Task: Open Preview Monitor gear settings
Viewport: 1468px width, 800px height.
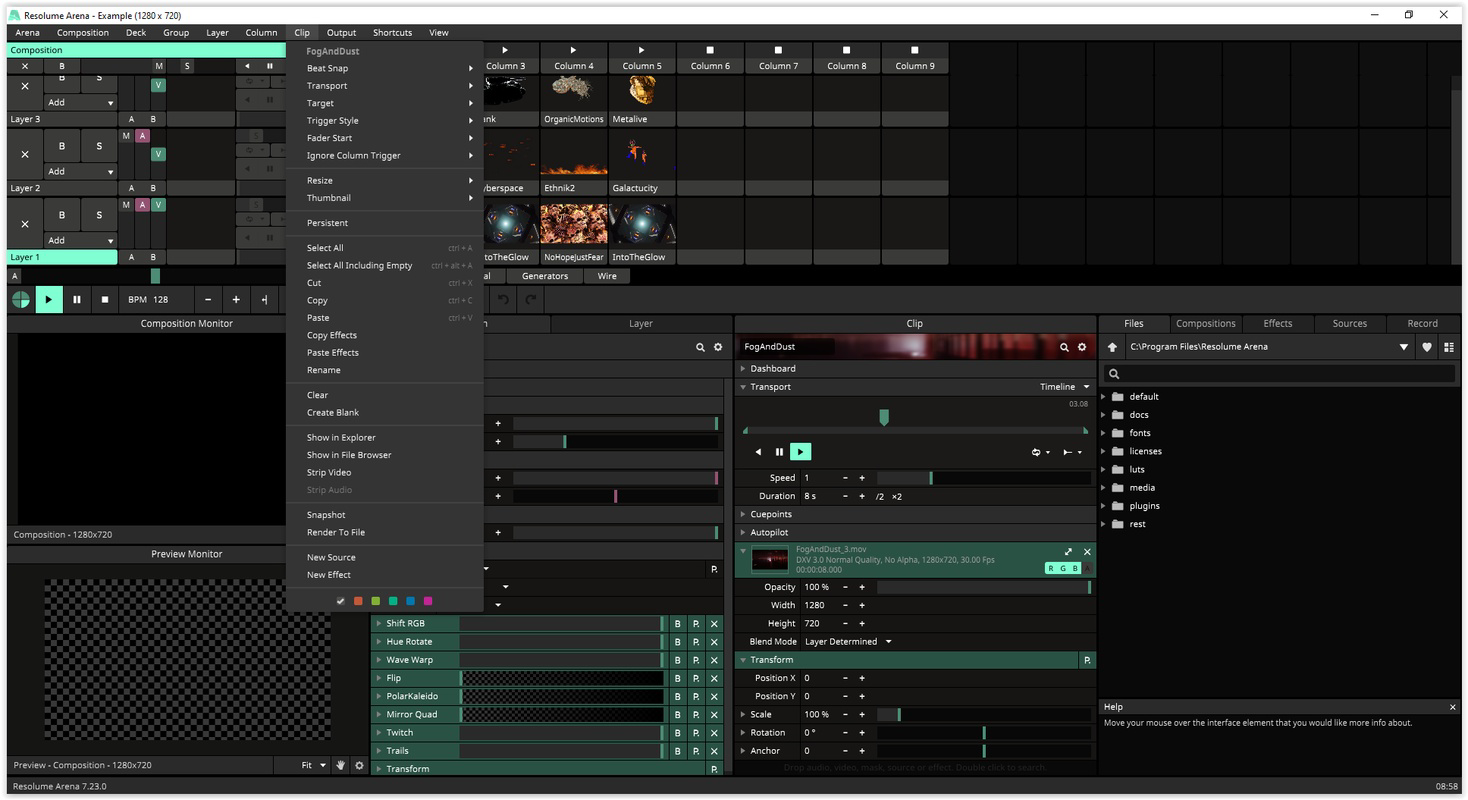Action: coord(360,765)
